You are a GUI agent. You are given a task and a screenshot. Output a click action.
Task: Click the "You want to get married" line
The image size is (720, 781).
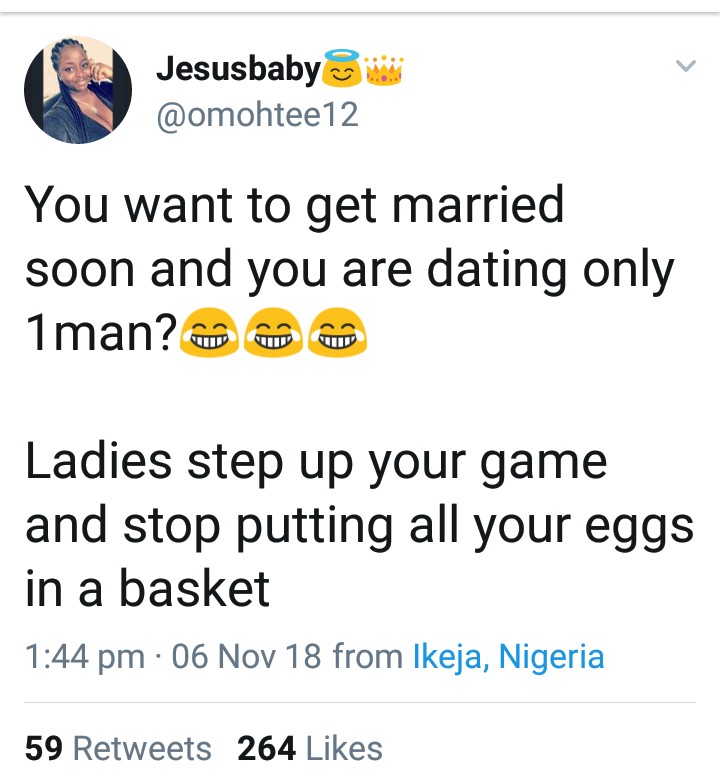pyautogui.click(x=294, y=204)
